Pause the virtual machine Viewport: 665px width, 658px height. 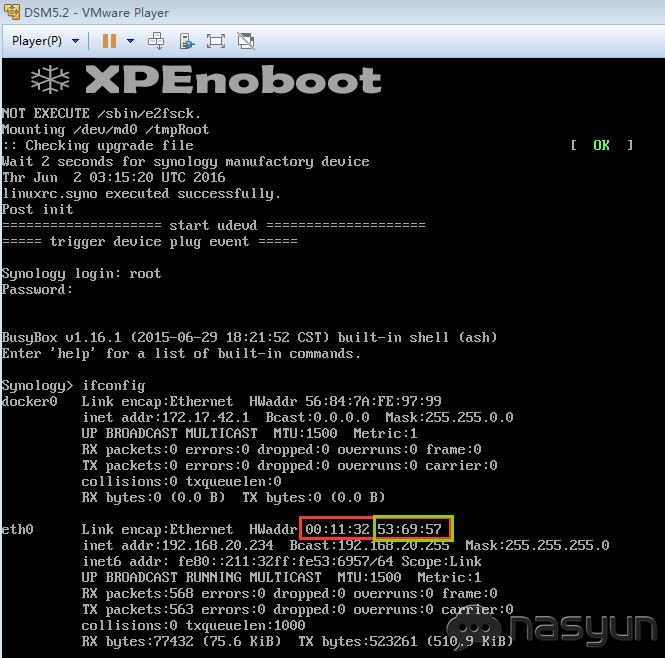click(x=109, y=41)
